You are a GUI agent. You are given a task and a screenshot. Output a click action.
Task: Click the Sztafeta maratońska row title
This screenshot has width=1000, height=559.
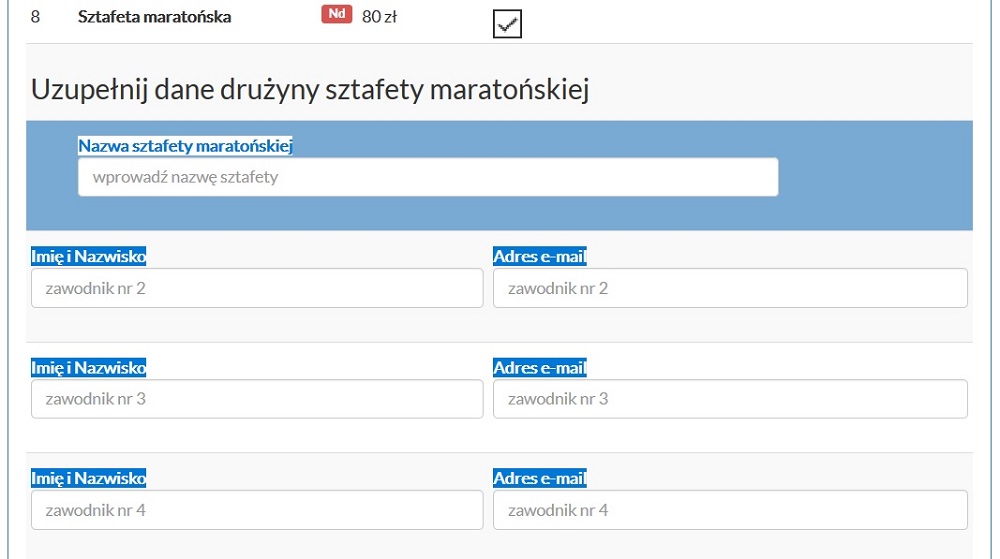coord(154,17)
